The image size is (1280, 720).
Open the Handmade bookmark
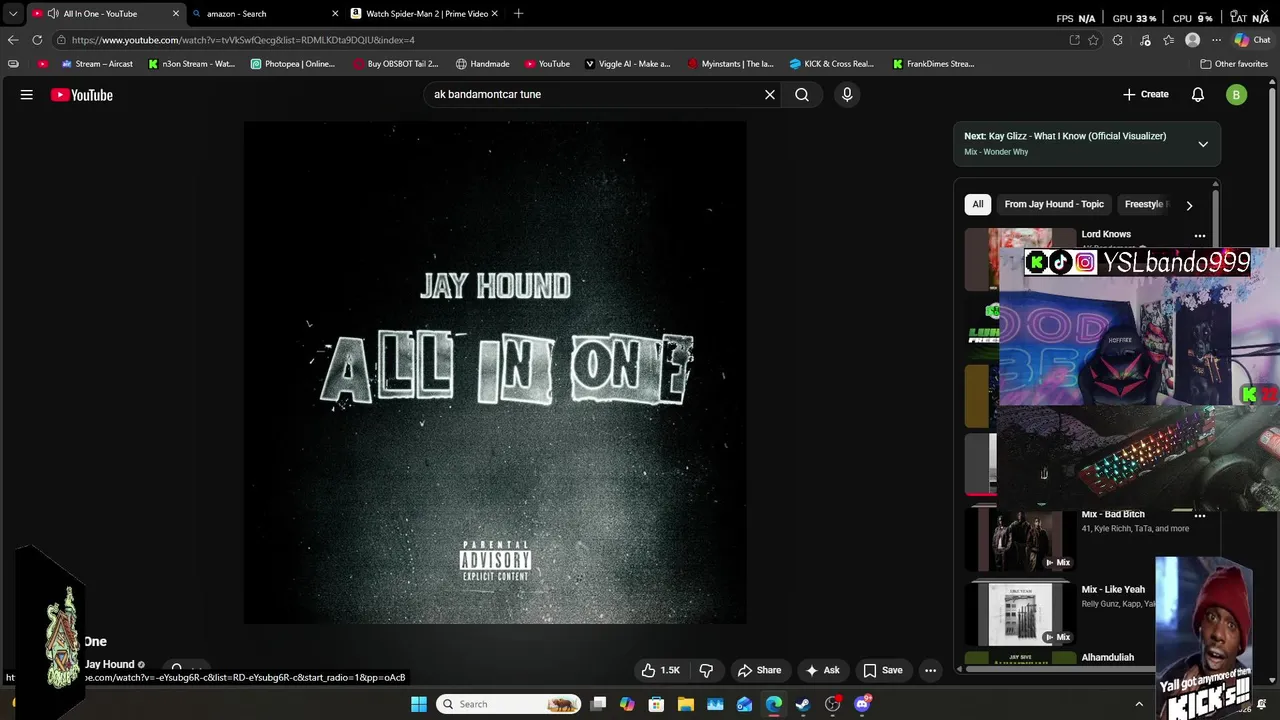pos(482,64)
